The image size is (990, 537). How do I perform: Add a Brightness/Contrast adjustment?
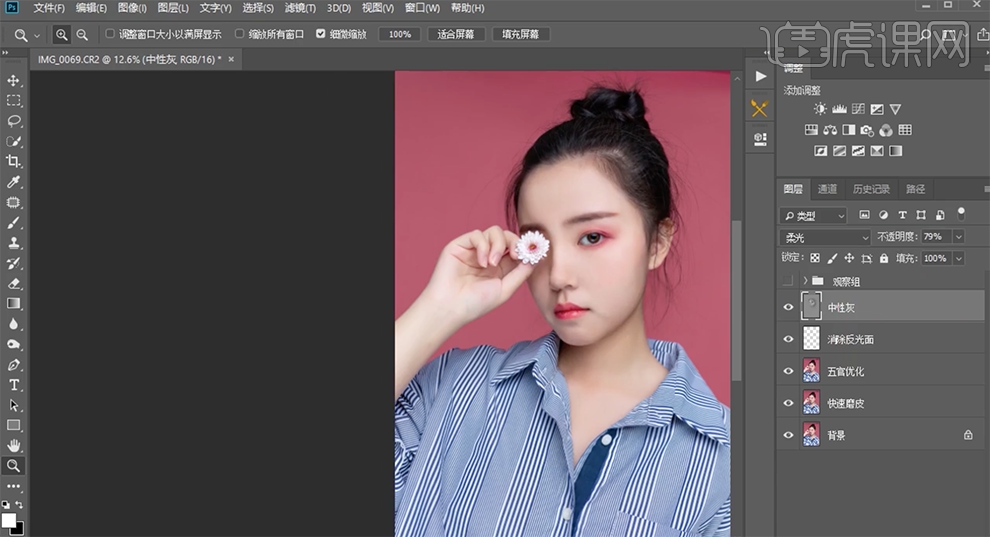(x=820, y=109)
